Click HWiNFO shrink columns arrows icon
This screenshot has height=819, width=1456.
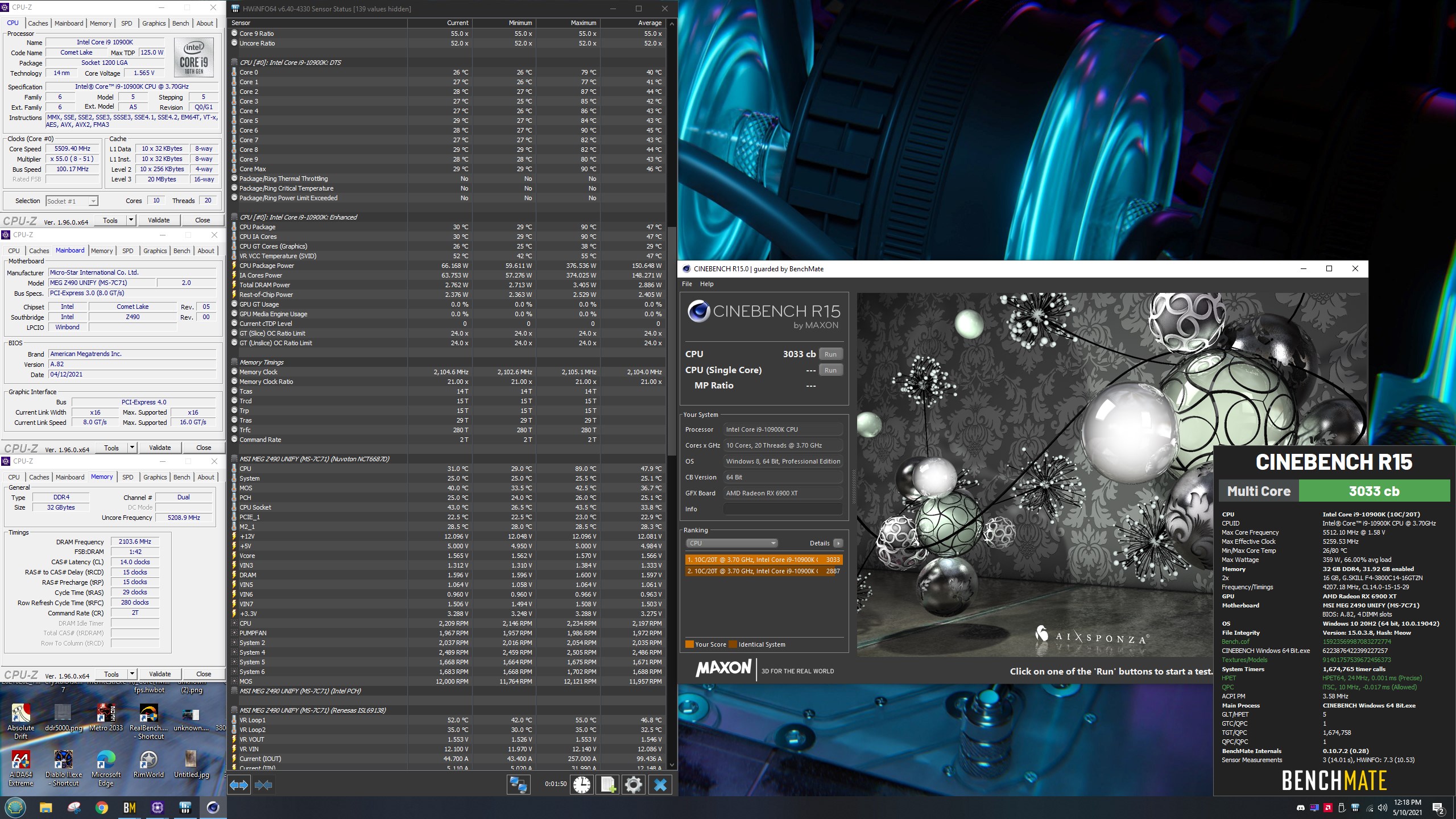(x=263, y=785)
